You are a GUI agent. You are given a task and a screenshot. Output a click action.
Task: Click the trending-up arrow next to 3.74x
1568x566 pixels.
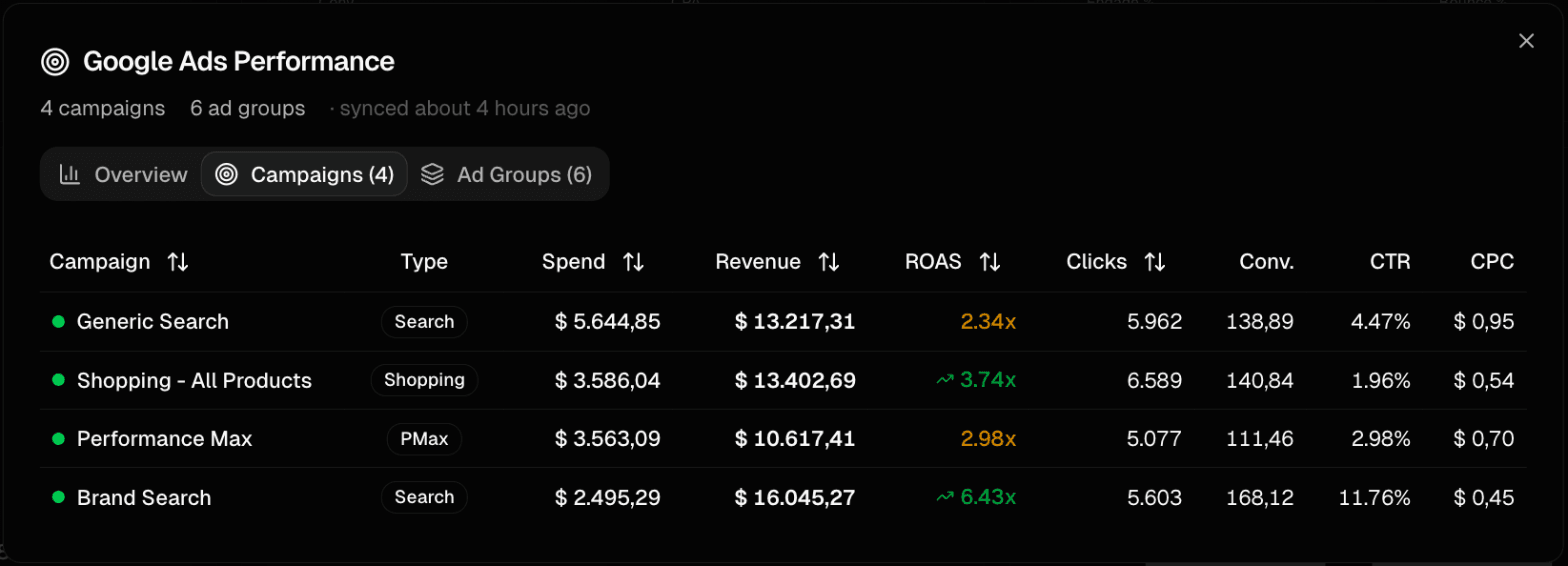(944, 380)
